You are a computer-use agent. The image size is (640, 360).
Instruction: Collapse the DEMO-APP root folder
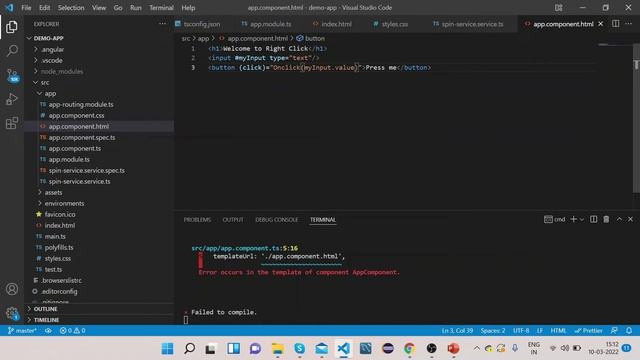(29, 38)
